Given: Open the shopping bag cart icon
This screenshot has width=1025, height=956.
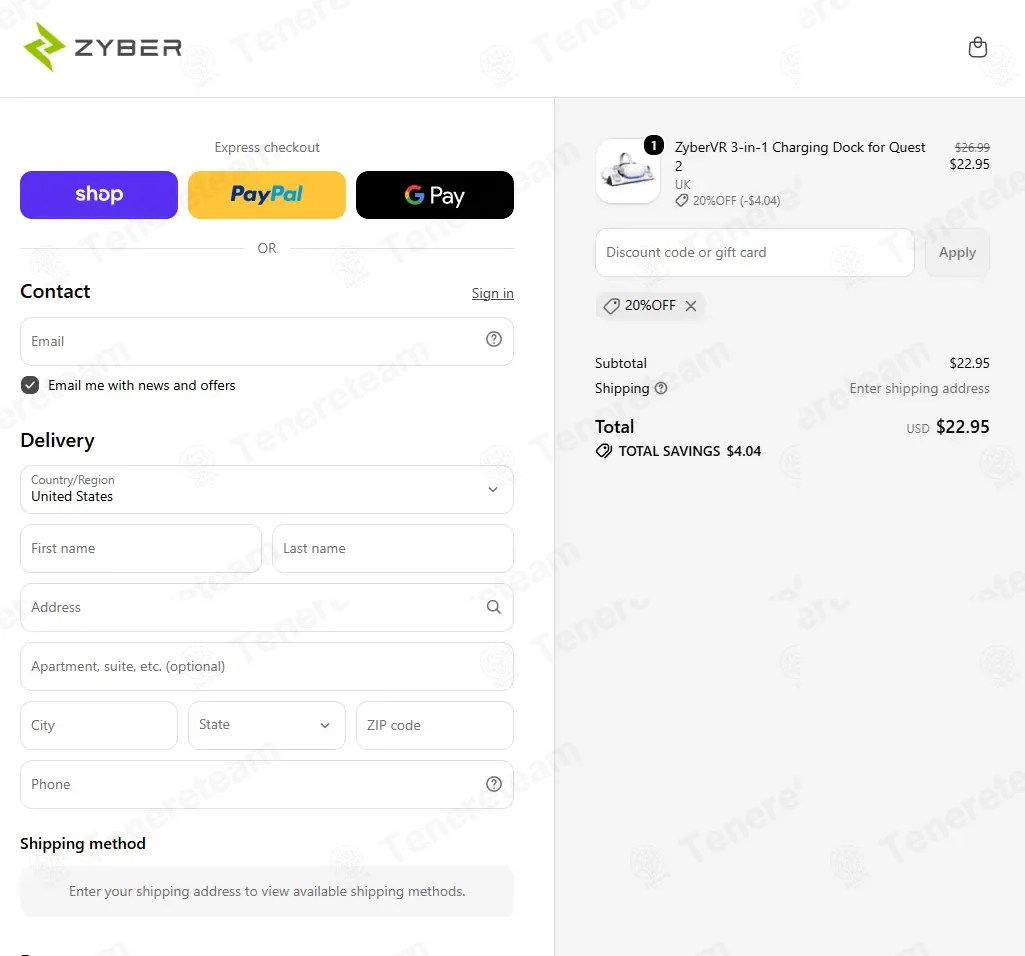Looking at the screenshot, I should coord(977,47).
